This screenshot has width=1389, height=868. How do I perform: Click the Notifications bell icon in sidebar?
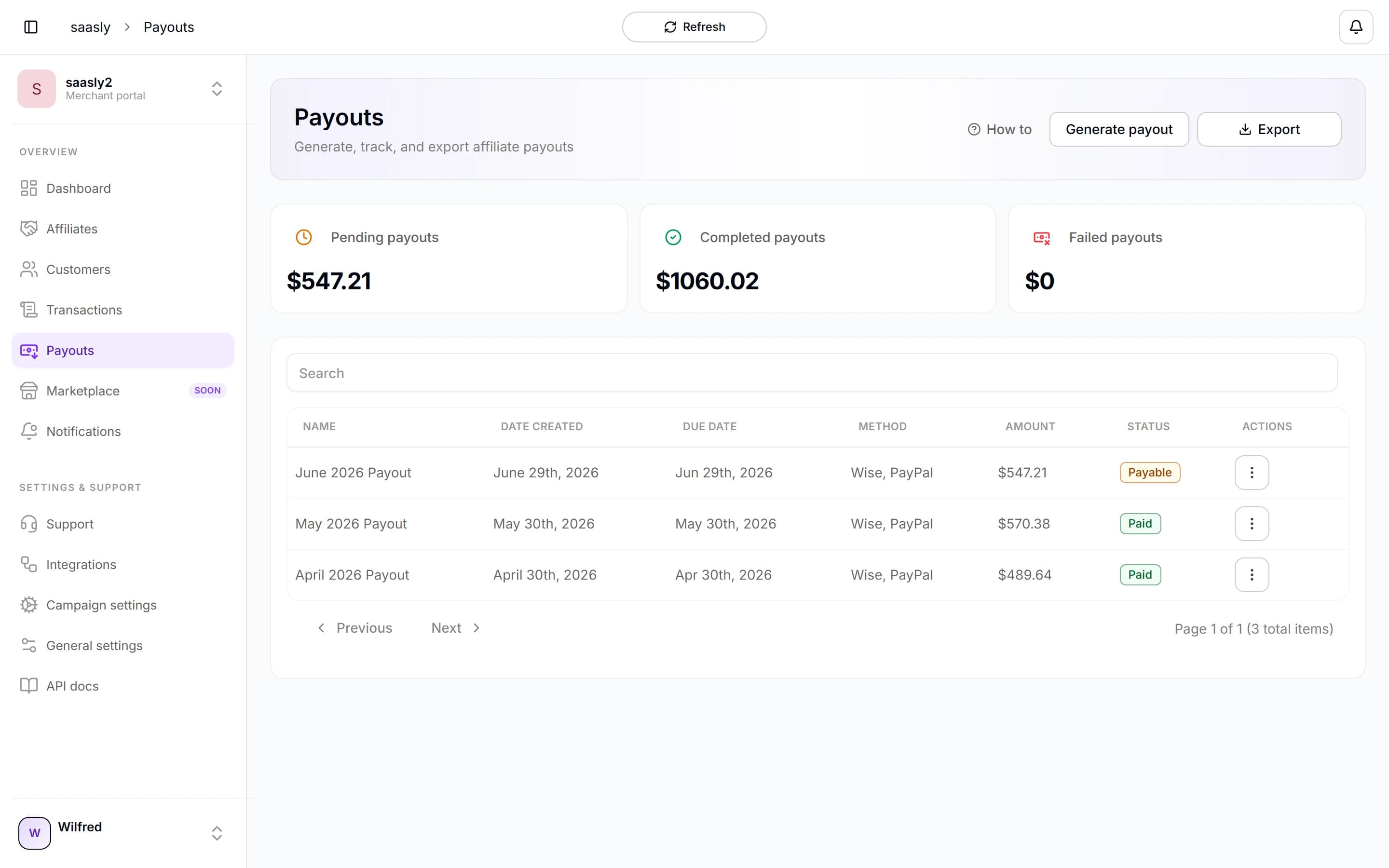[29, 431]
